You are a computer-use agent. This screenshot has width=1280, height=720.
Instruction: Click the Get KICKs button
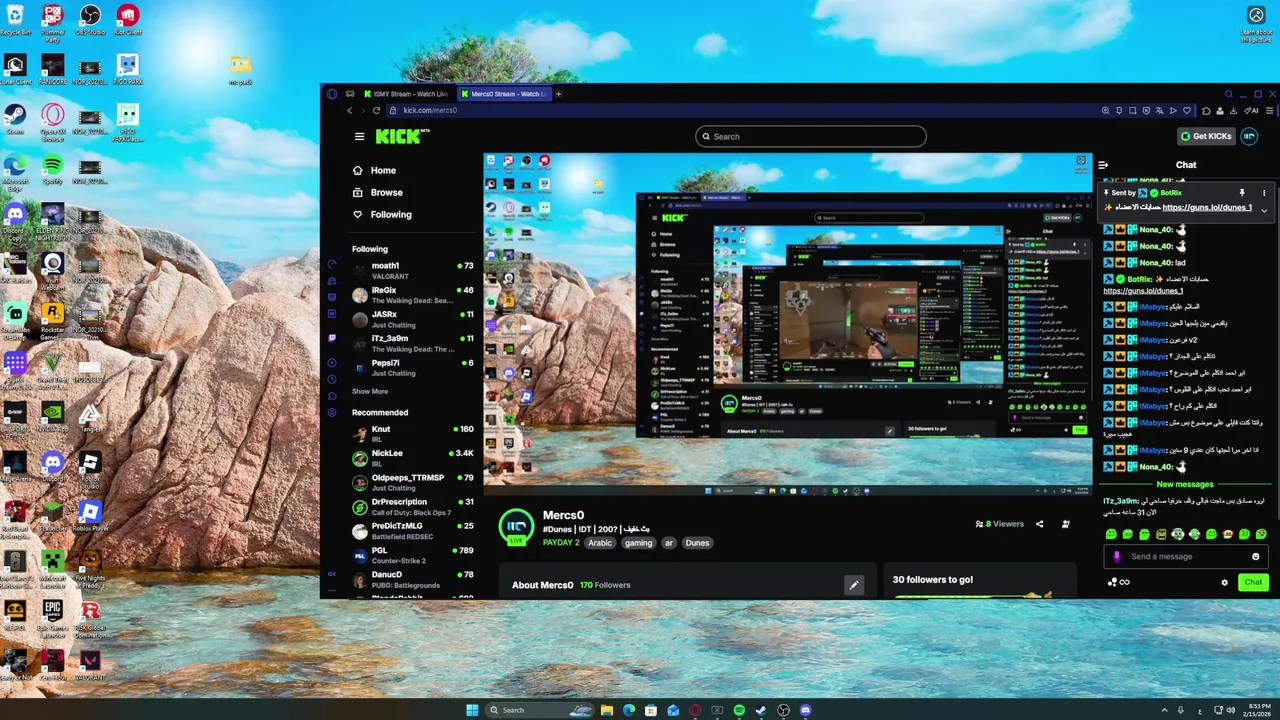[1206, 136]
